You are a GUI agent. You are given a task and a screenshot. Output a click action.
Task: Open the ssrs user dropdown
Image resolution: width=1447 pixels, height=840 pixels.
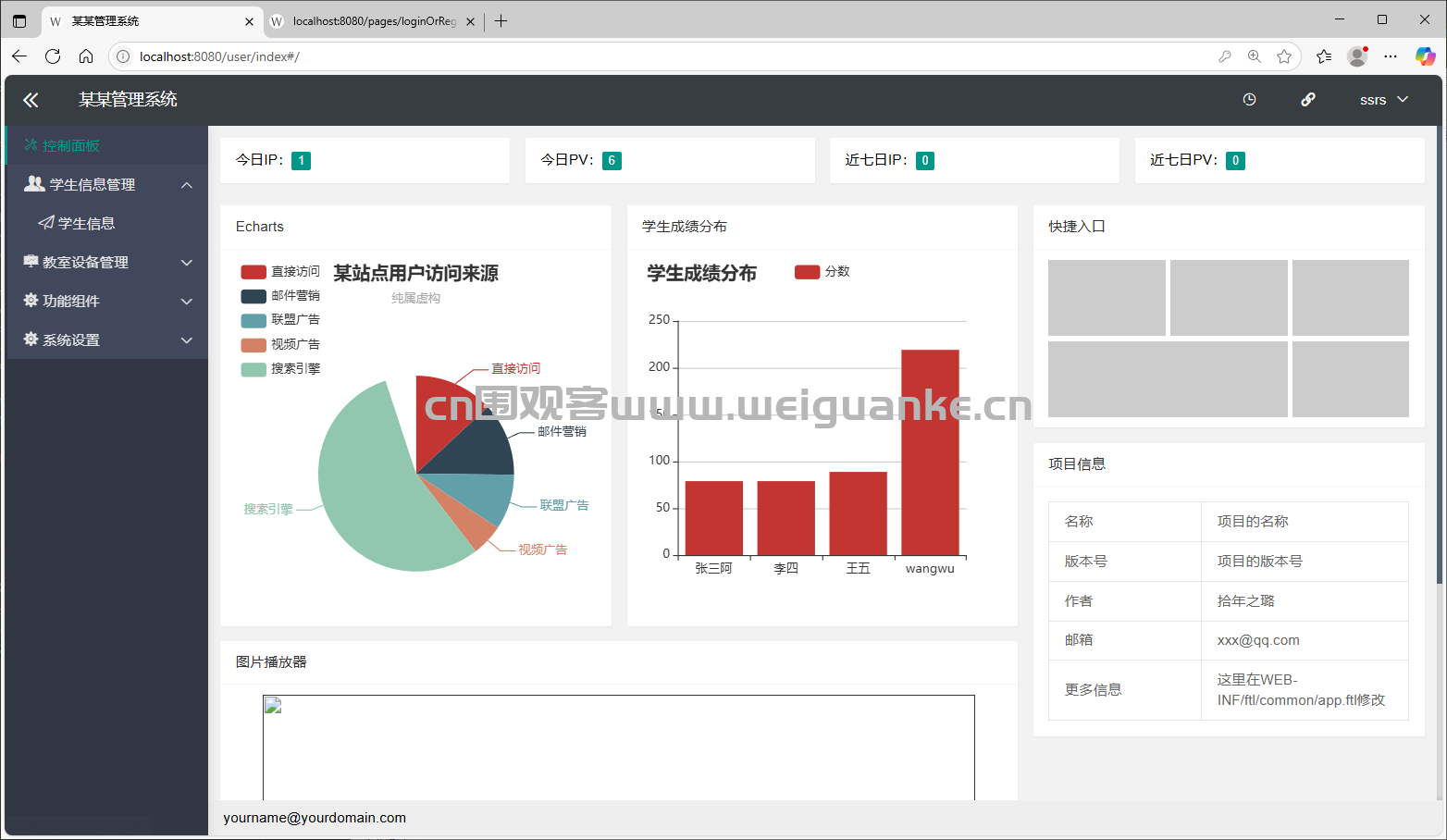point(1384,100)
